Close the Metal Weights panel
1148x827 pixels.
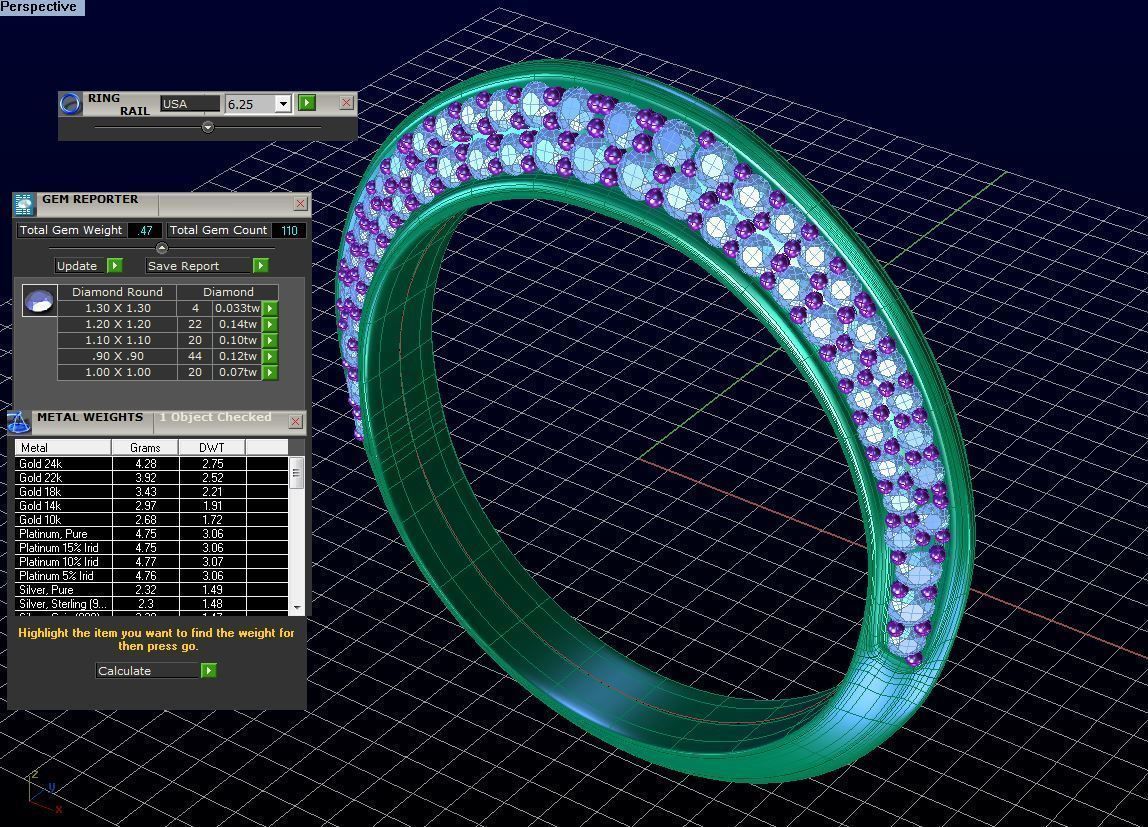coord(295,421)
